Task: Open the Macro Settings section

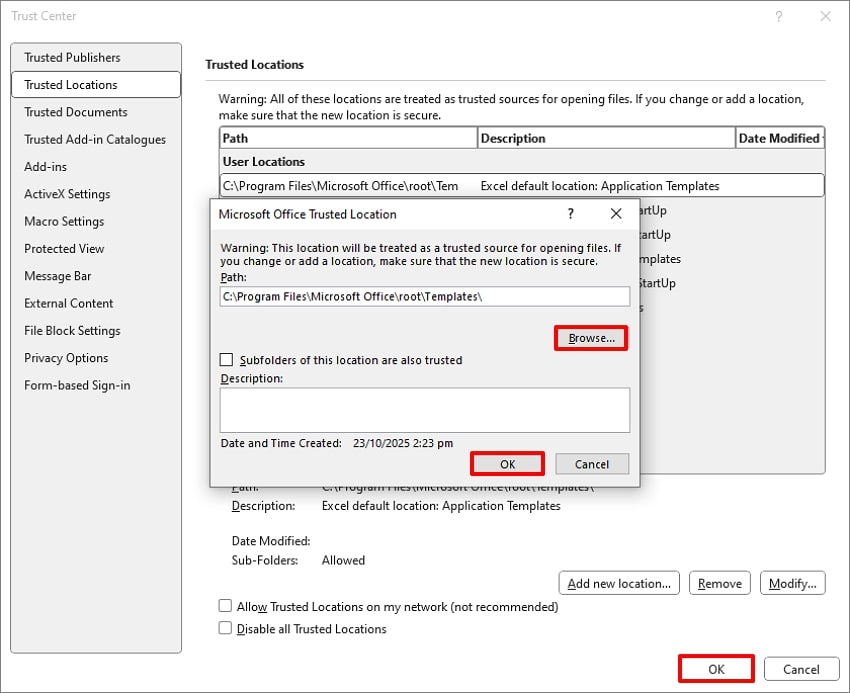Action: pos(66,221)
